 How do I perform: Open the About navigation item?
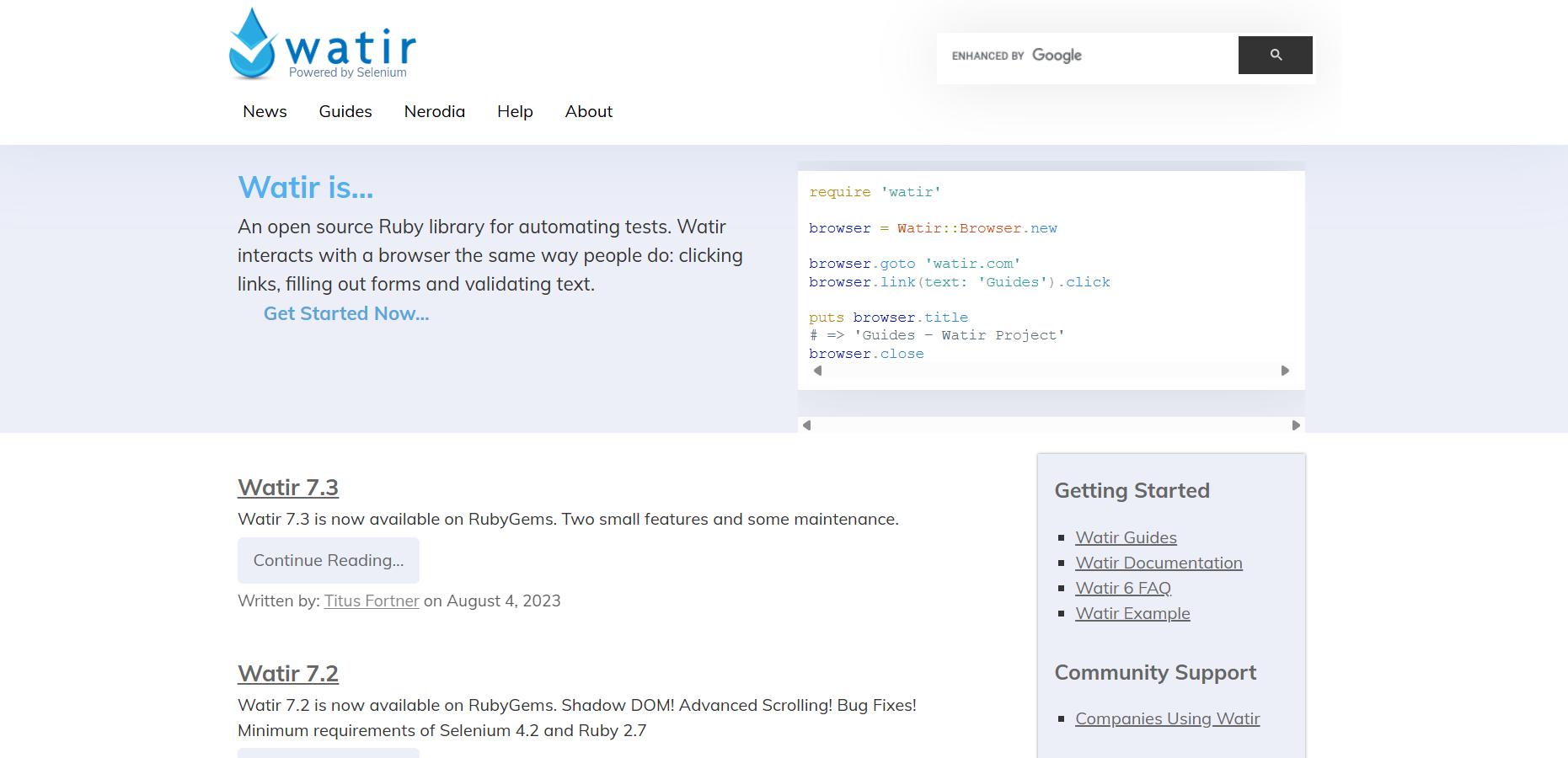pos(588,111)
